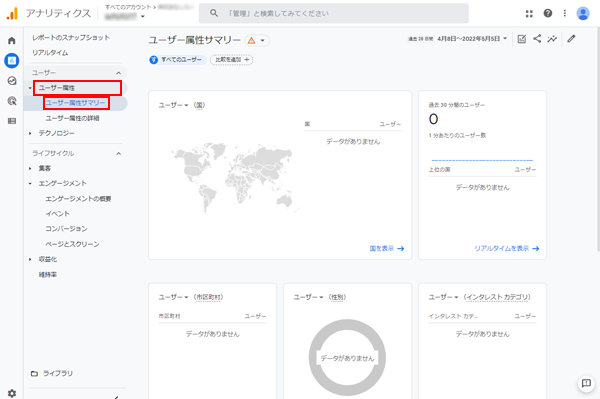Click 国を表示 link
This screenshot has height=399, width=600.
pyautogui.click(x=387, y=249)
